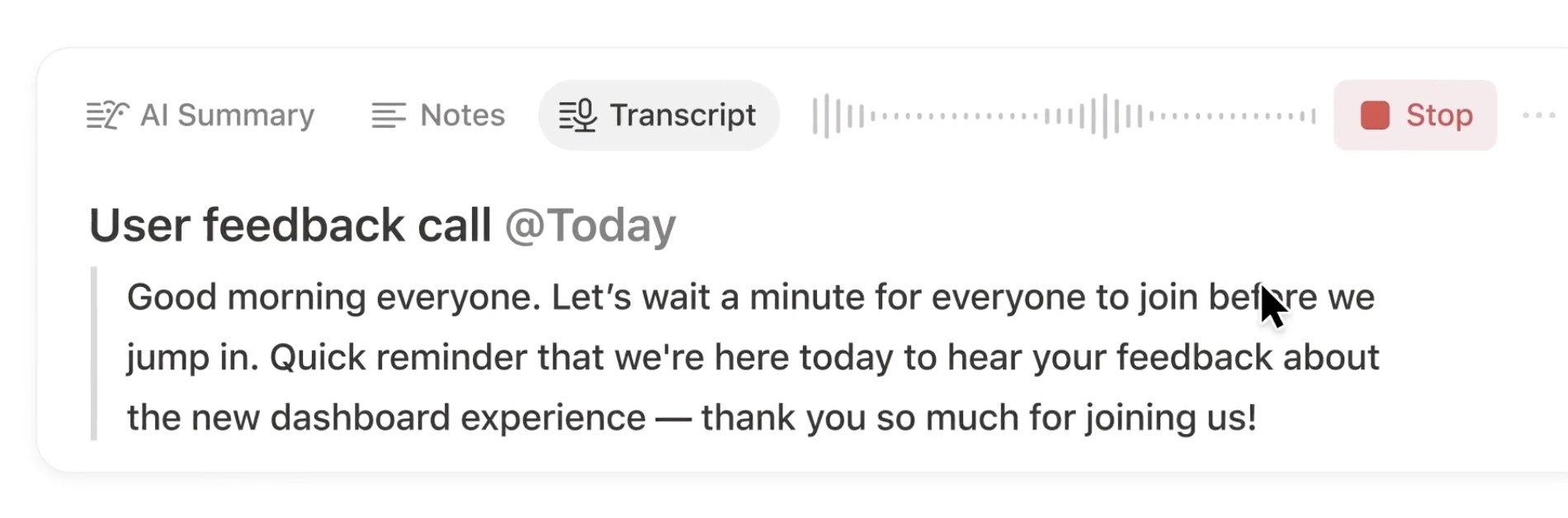Switch to the AI Summary tab
The width and height of the screenshot is (1568, 518).
[x=201, y=115]
